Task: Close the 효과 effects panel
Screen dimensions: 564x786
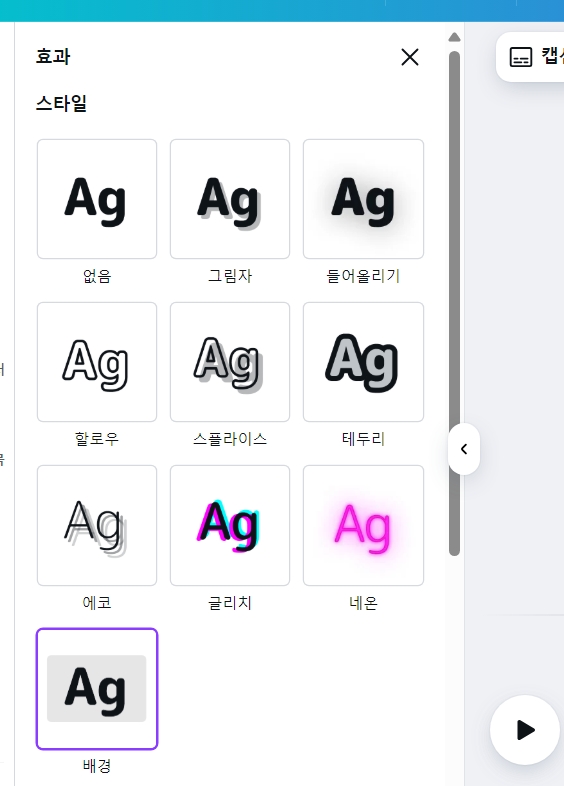Action: (410, 57)
